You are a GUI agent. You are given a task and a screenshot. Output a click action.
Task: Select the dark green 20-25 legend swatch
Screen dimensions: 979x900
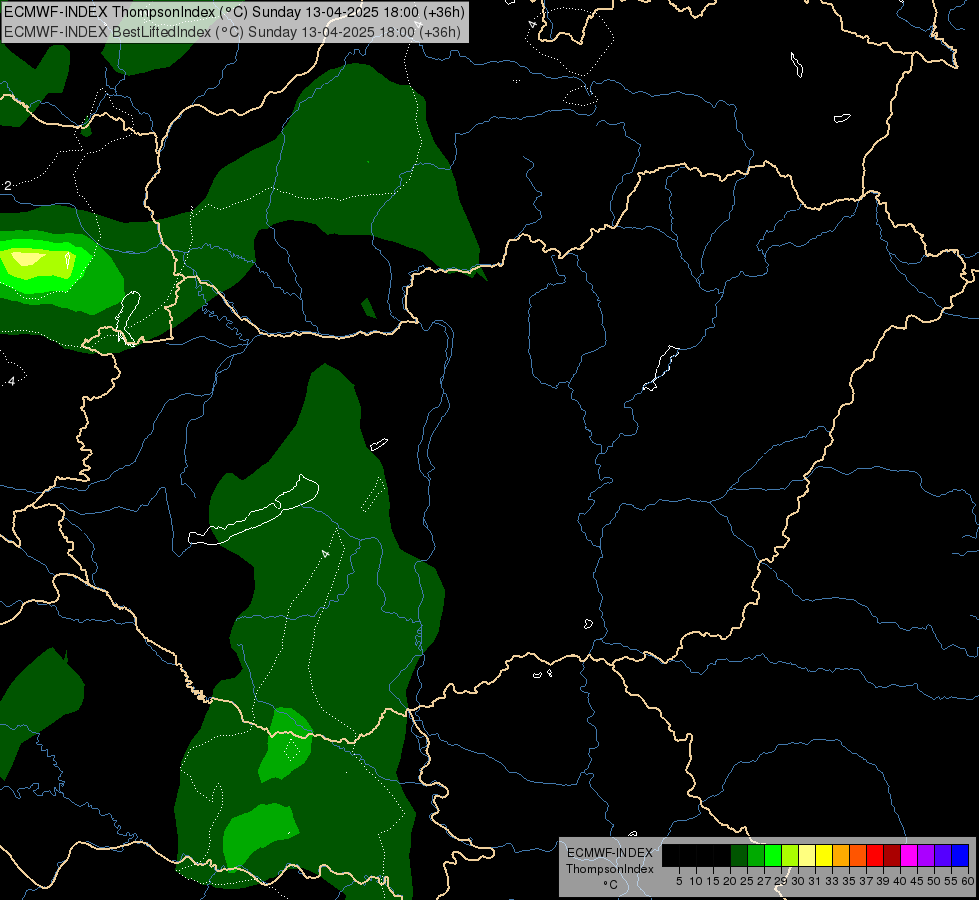[739, 855]
